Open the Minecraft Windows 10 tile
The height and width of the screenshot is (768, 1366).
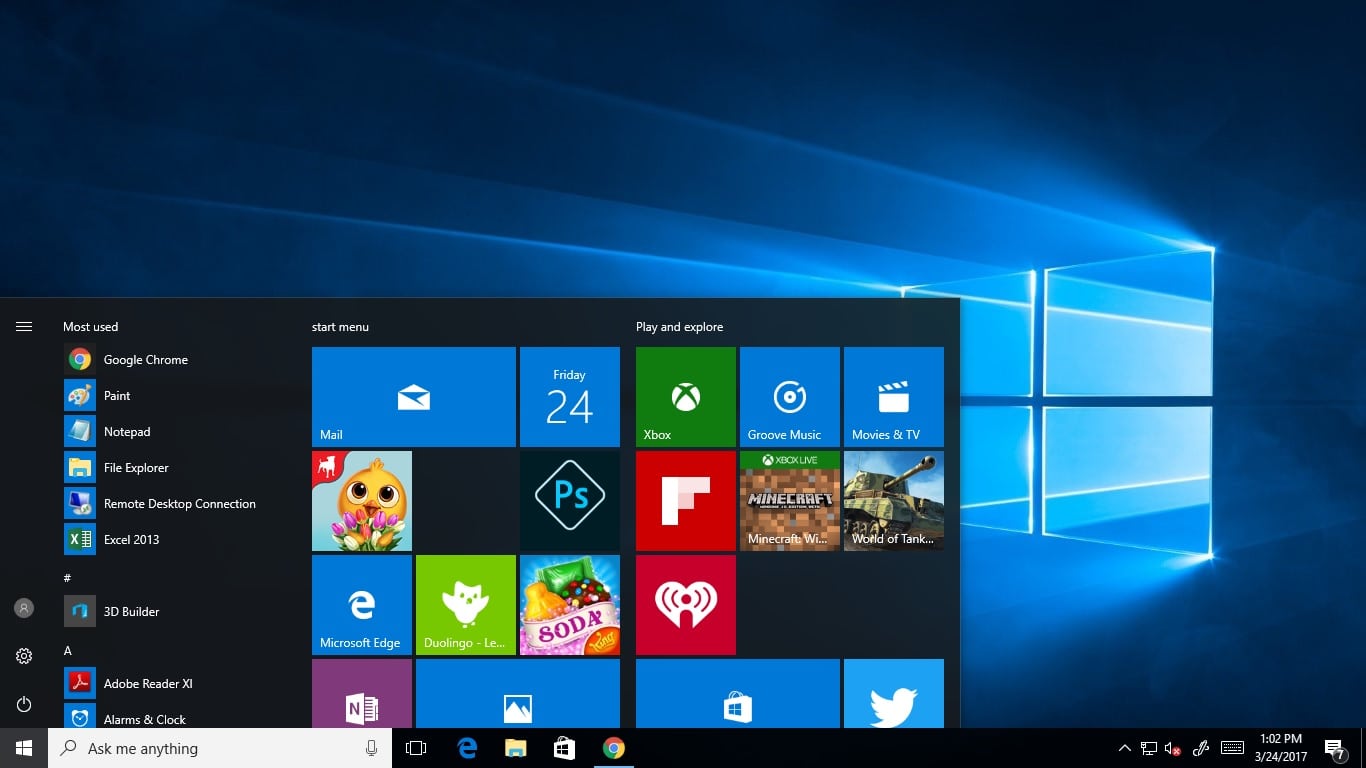(x=790, y=501)
